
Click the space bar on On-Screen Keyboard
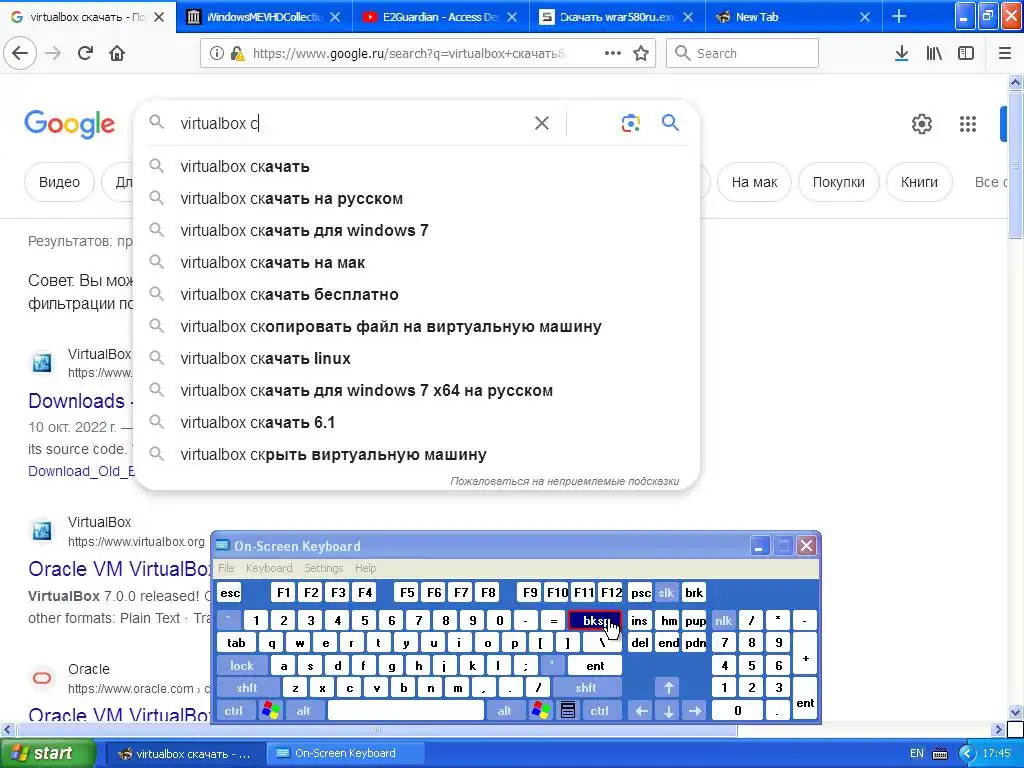pos(406,711)
